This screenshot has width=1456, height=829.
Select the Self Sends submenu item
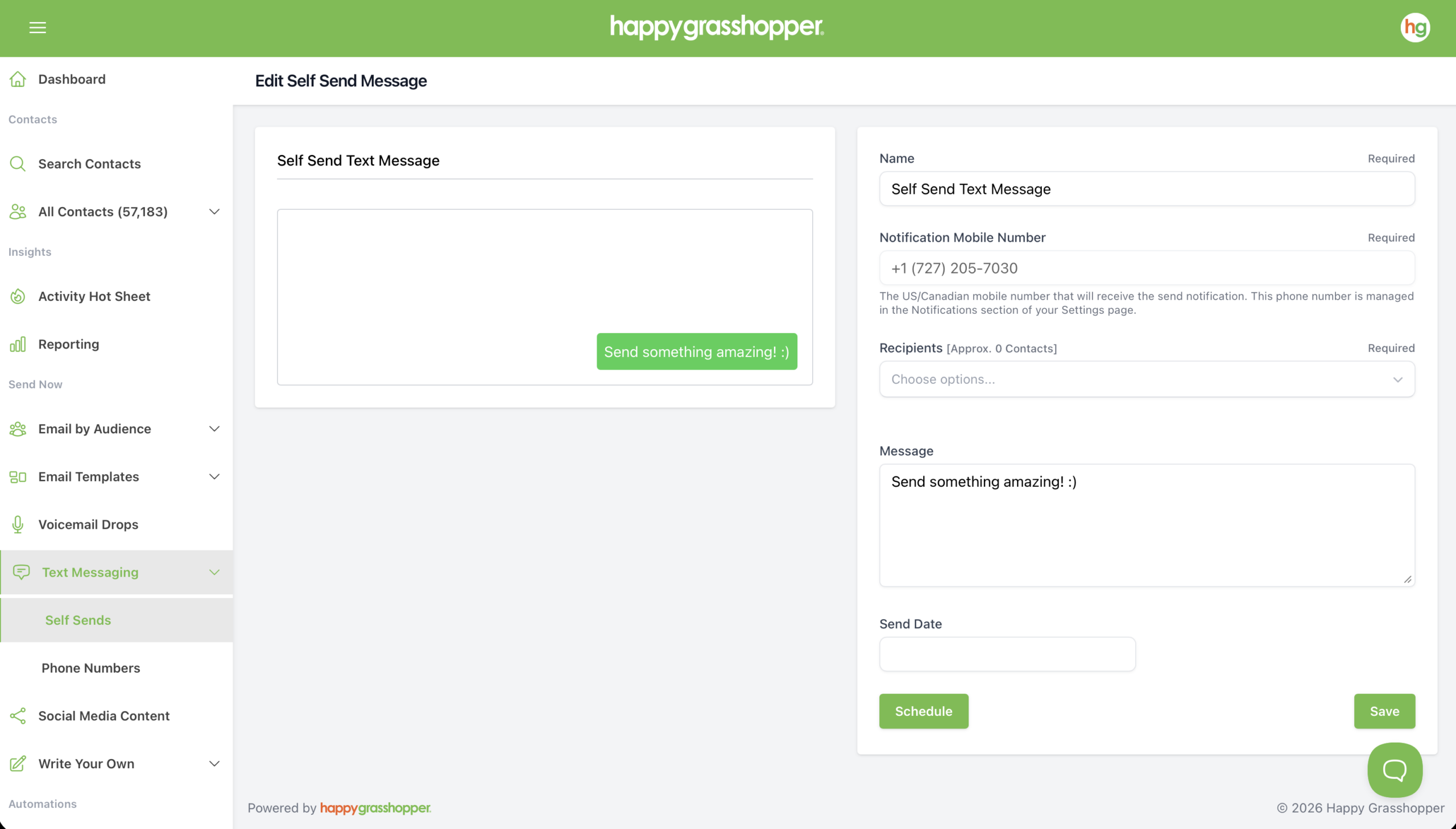pos(78,620)
